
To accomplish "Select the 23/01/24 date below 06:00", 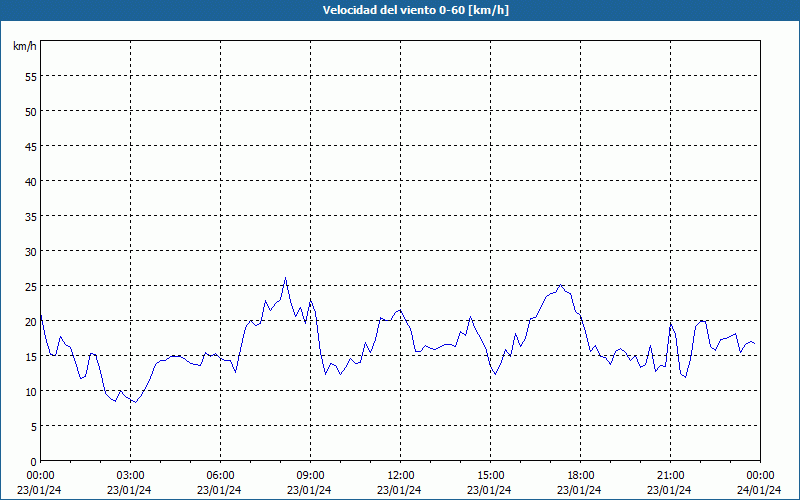I will pyautogui.click(x=219, y=490).
